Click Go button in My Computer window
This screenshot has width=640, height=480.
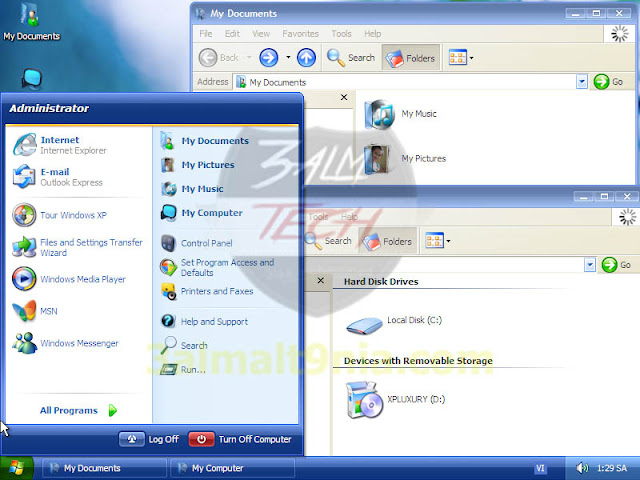coord(617,265)
